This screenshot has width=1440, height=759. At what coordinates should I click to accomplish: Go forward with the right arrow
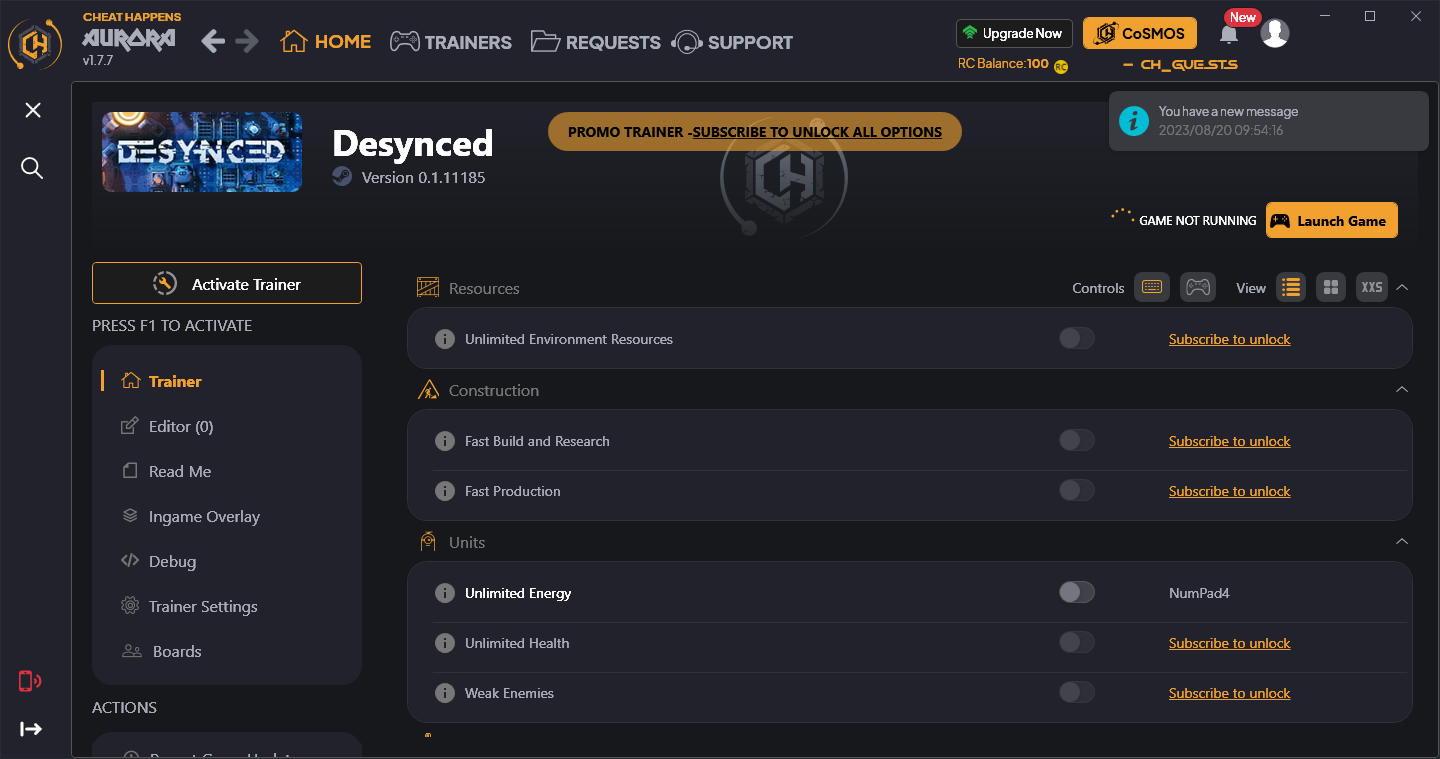247,41
